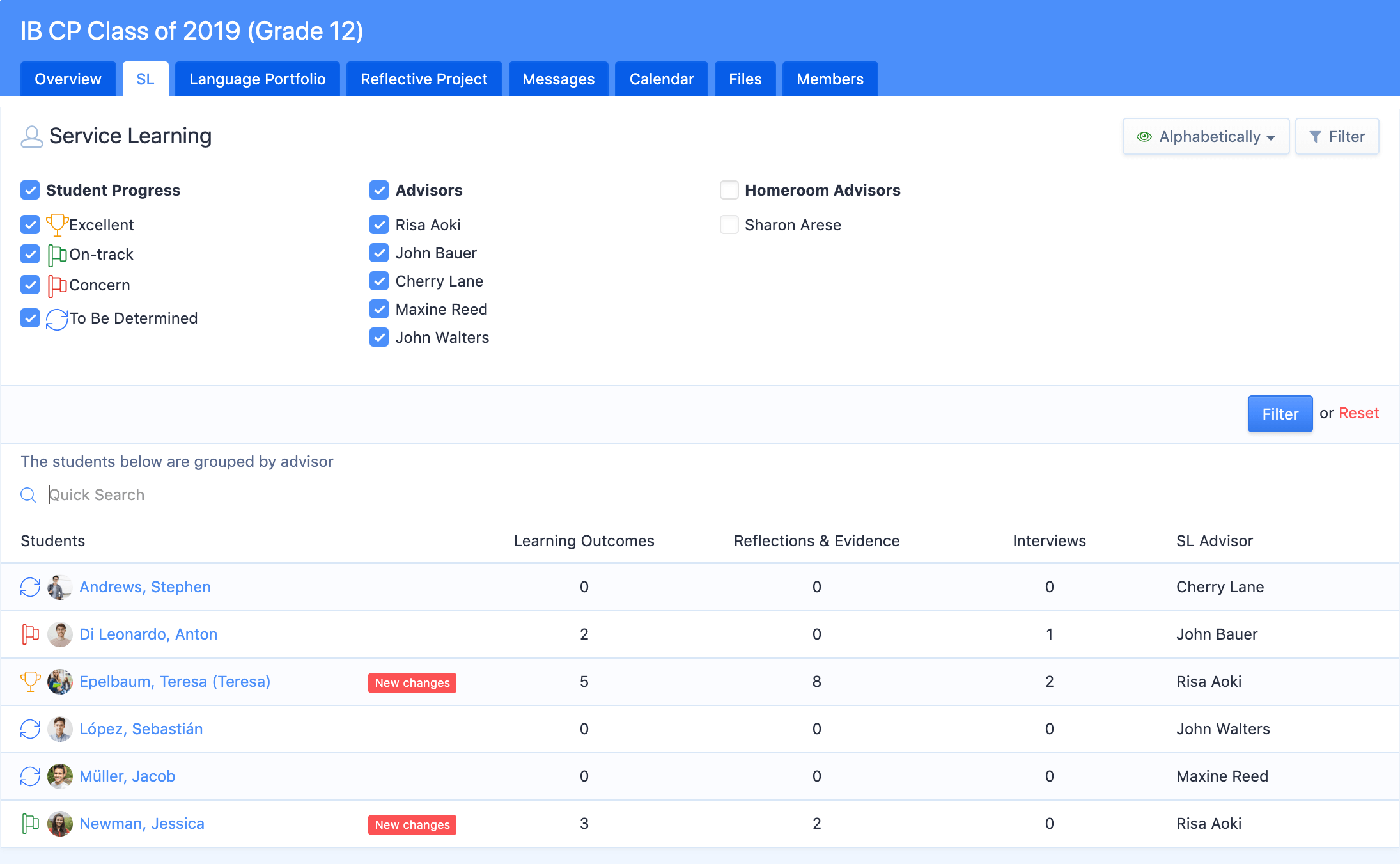Click Teresa Epelbaum's avatar photo
This screenshot has height=864, width=1400.
pyautogui.click(x=60, y=682)
